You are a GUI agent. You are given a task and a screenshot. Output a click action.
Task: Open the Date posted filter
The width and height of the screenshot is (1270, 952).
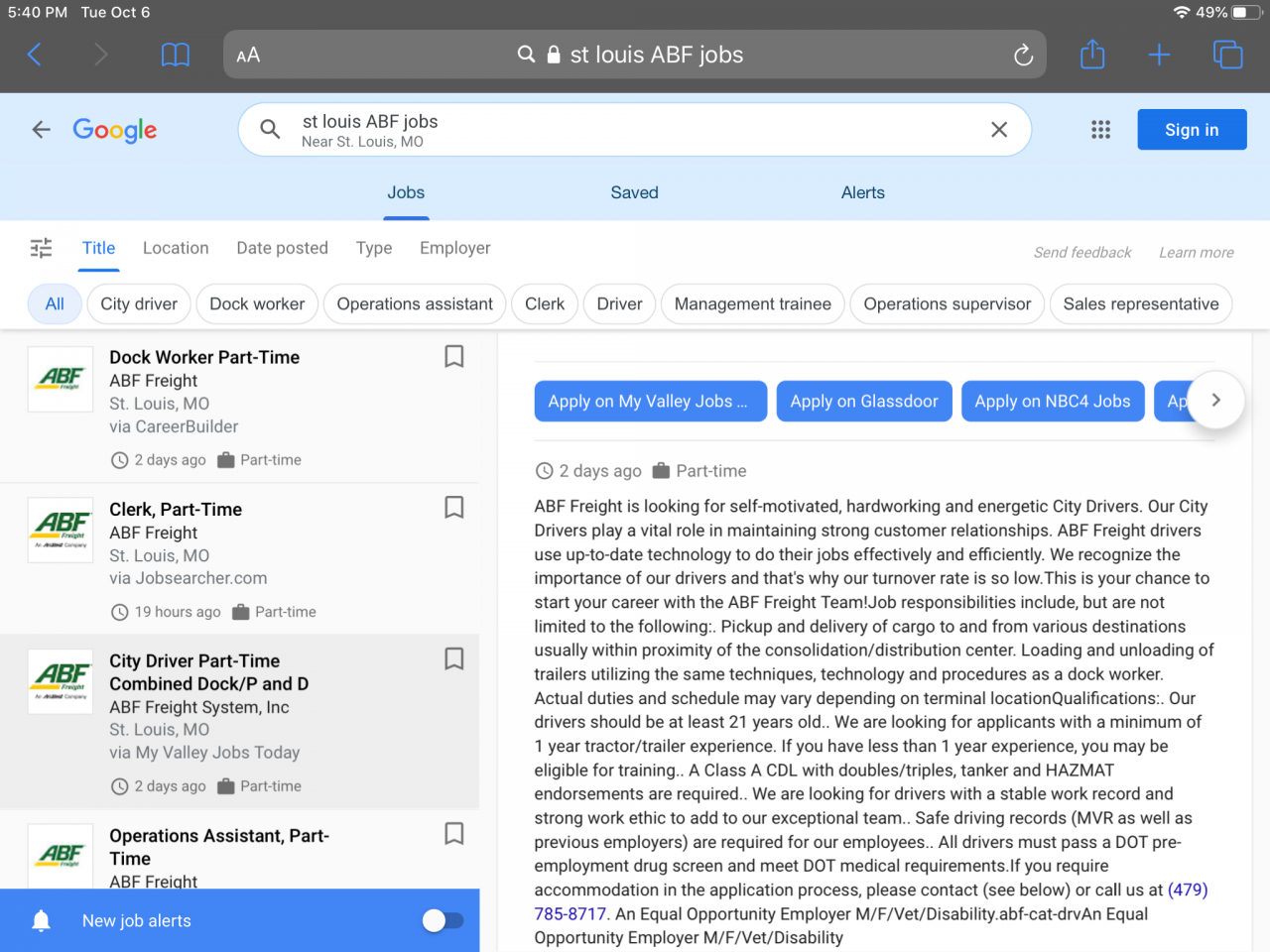click(282, 248)
